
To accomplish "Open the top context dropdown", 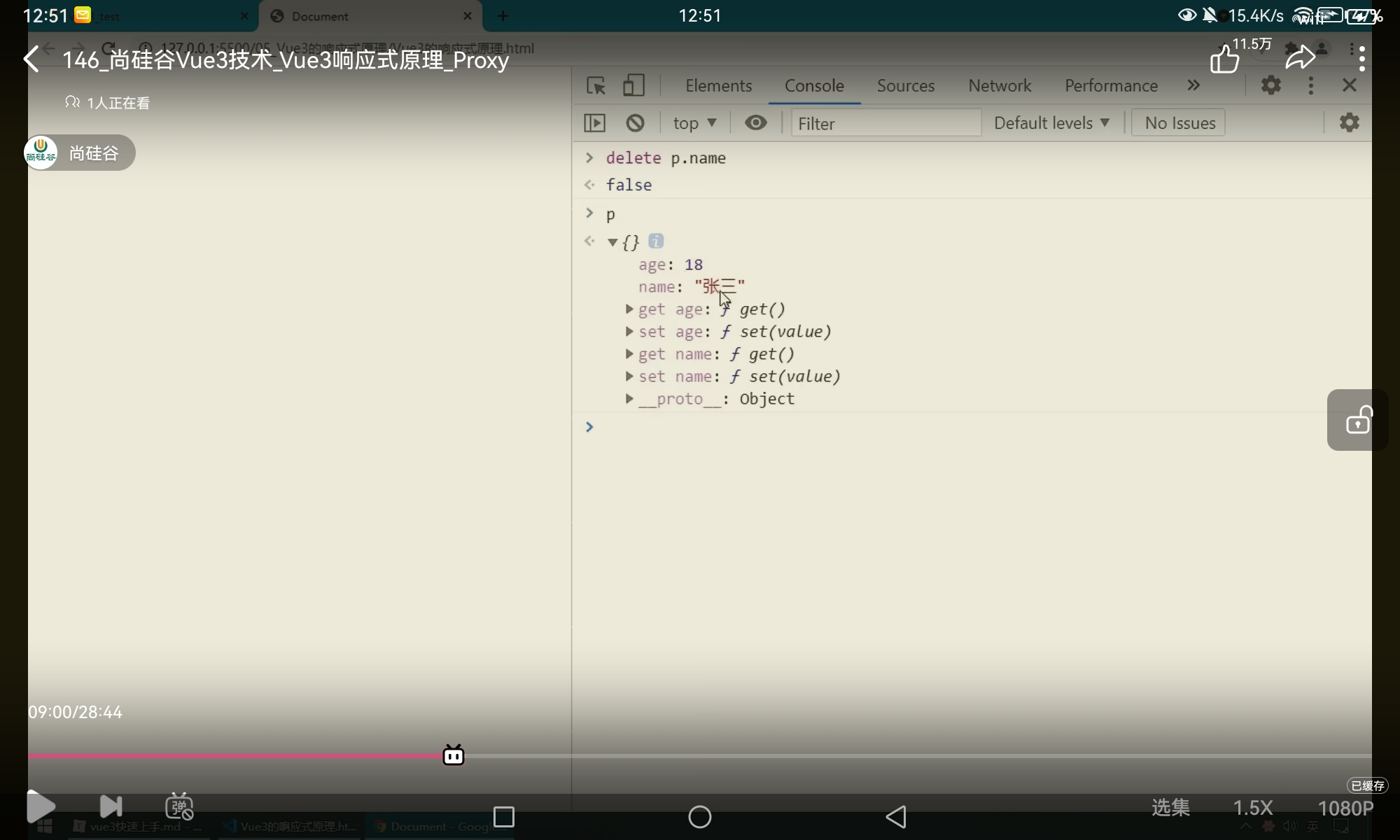I will [694, 123].
